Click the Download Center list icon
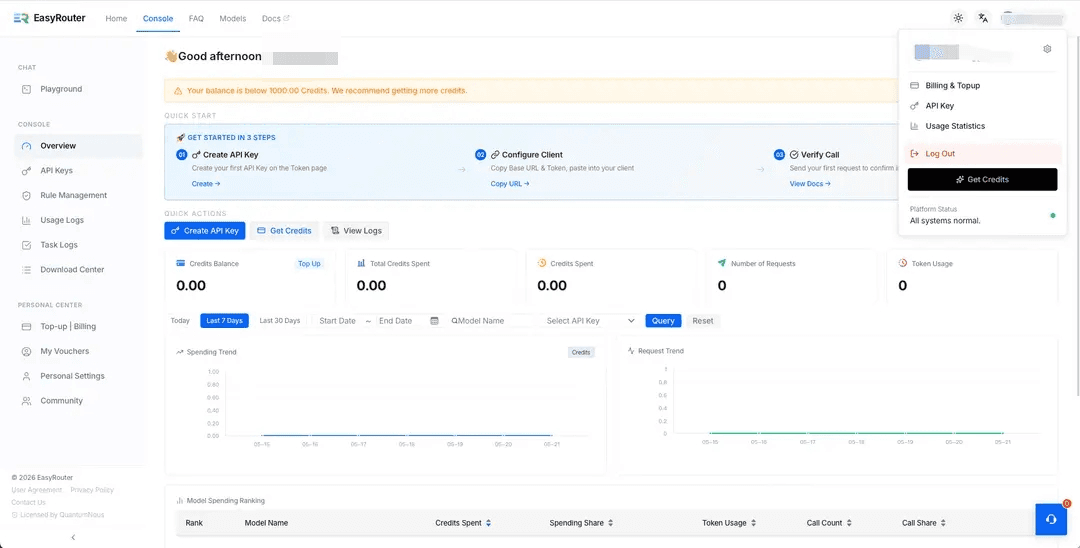 (26, 270)
